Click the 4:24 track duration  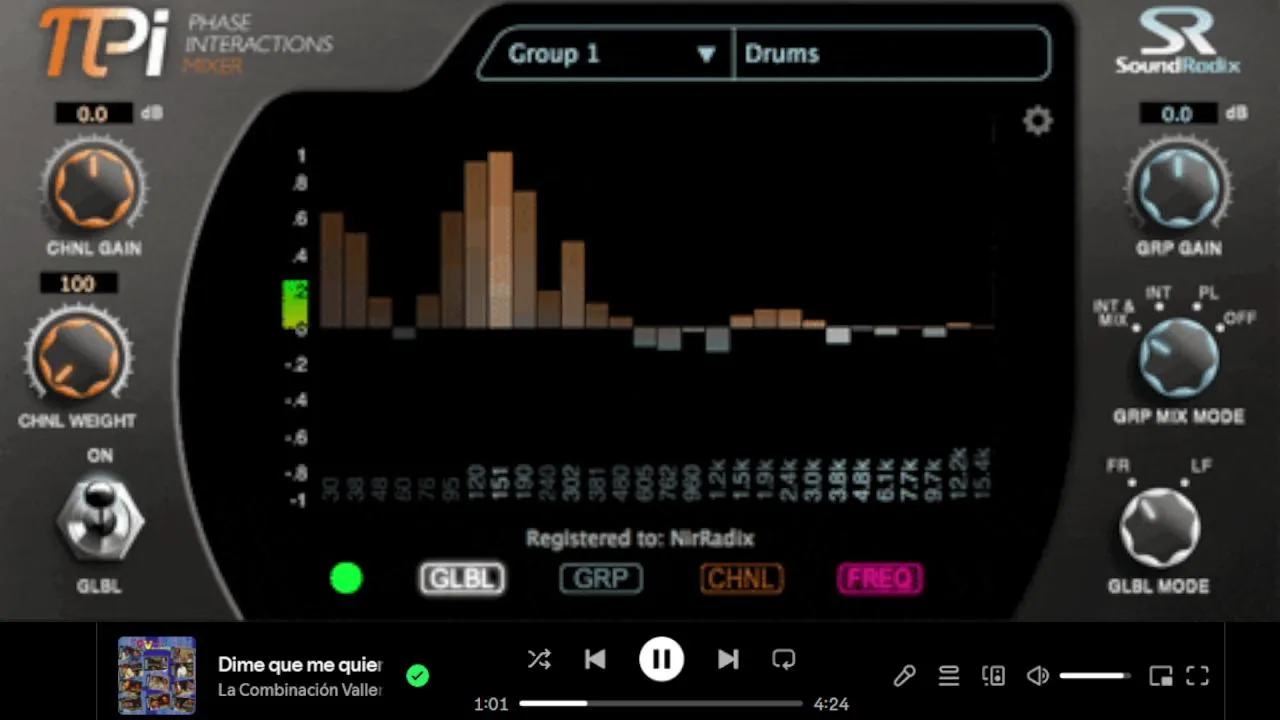(831, 704)
